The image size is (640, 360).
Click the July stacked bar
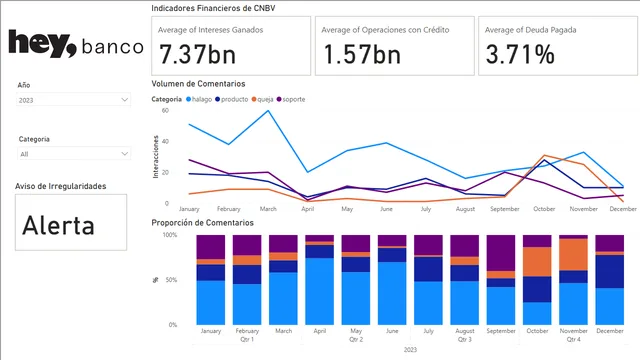coord(428,280)
